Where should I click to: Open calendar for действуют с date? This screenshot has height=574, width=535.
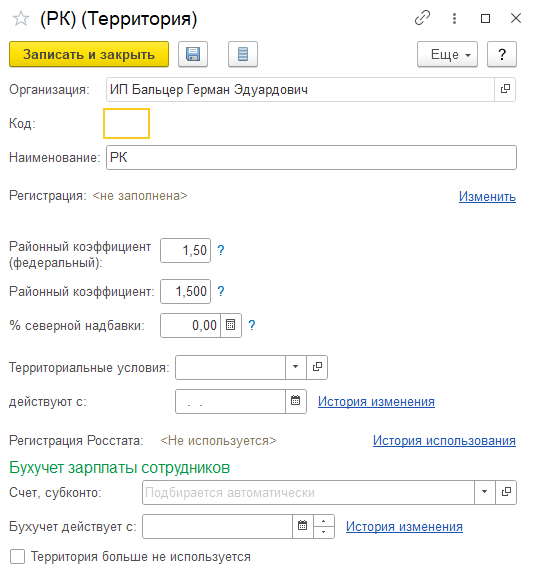296,401
